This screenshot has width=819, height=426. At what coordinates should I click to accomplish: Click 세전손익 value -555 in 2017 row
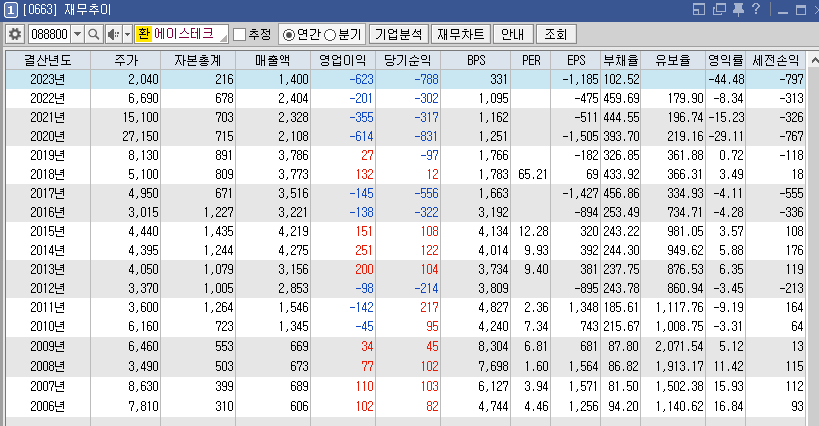point(791,193)
